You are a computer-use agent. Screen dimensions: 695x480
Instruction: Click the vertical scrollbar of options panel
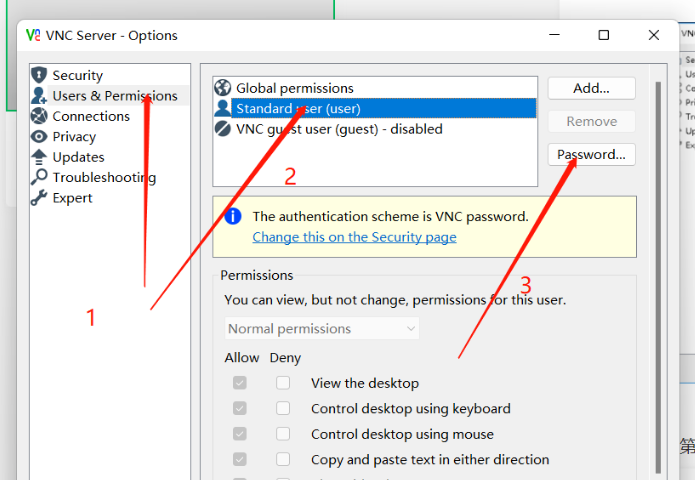(658, 277)
